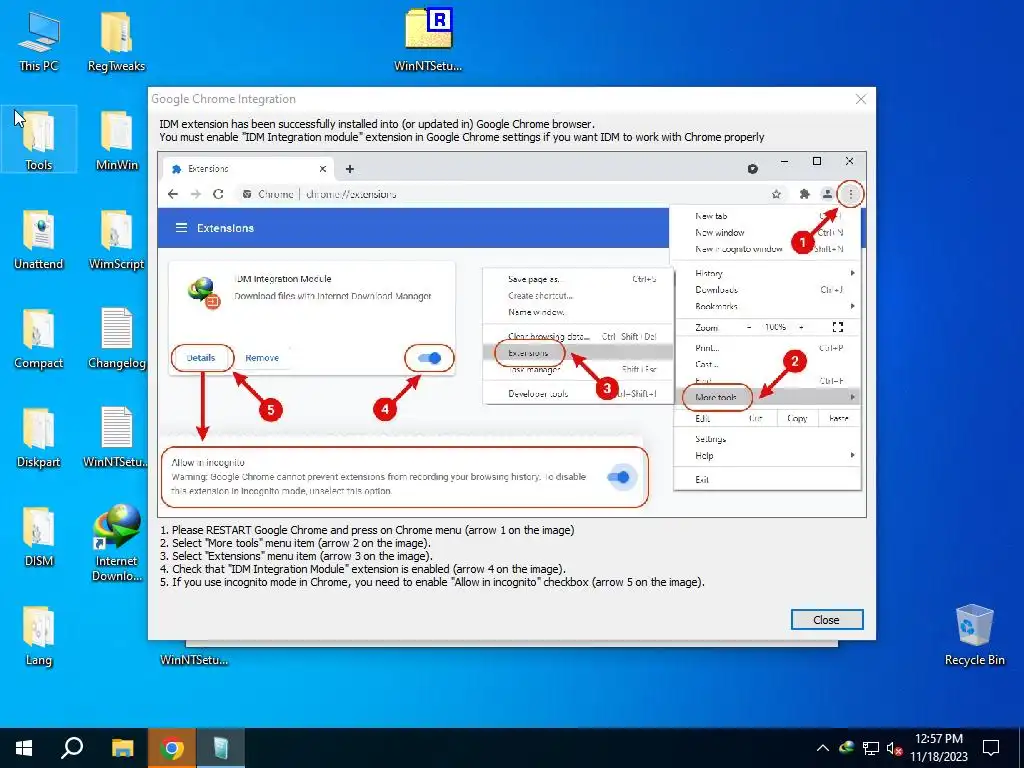Open the taskbar search magnifier
Viewport: 1024px width, 768px height.
pos(72,748)
